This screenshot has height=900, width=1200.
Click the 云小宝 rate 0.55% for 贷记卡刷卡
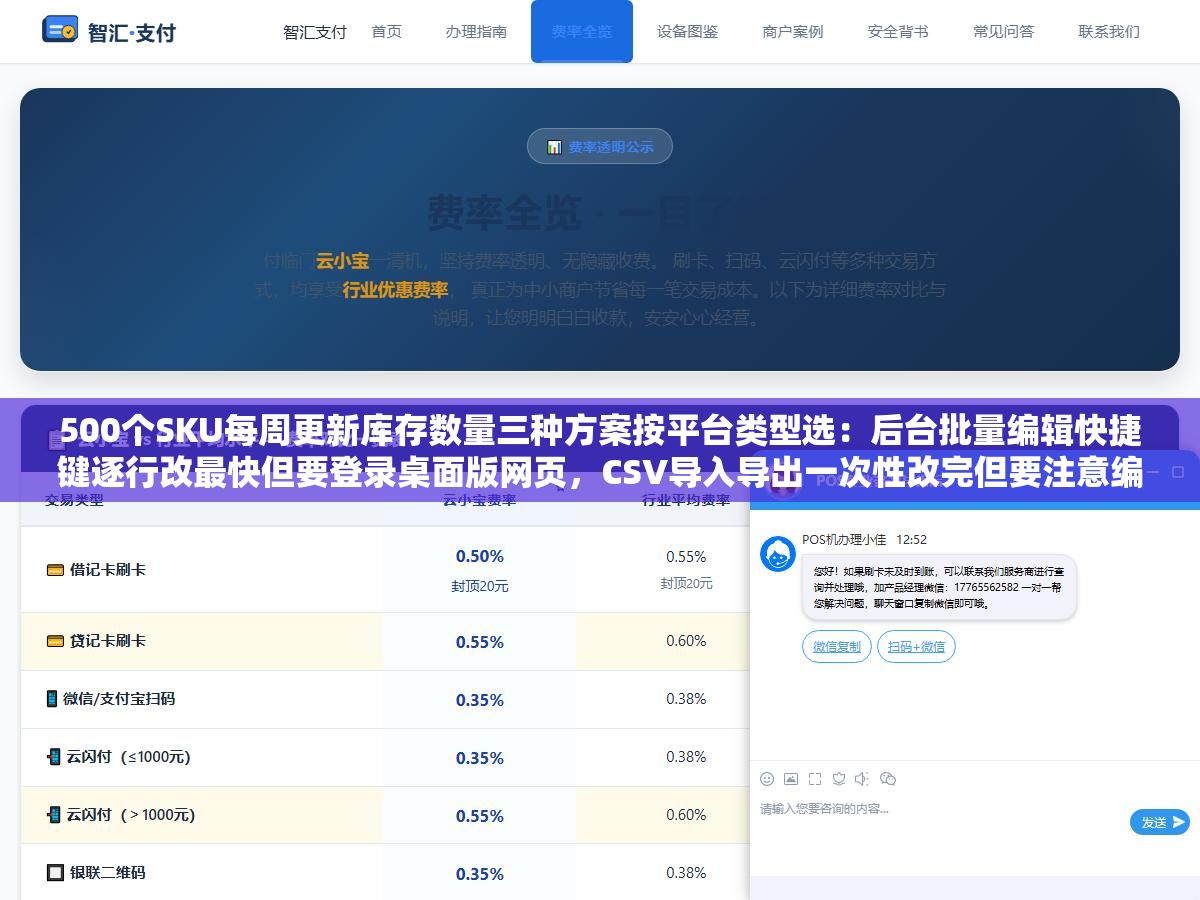(x=480, y=642)
